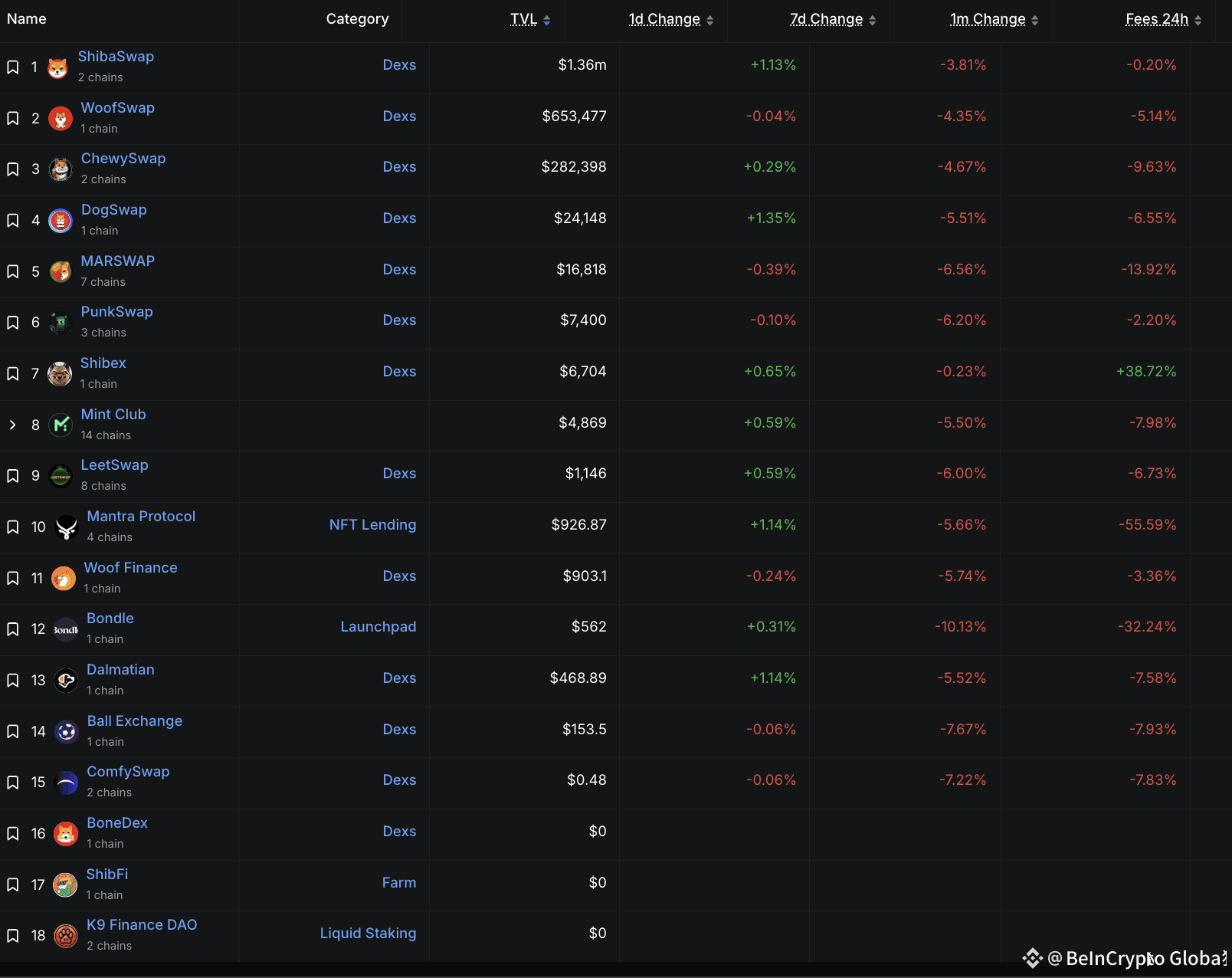Bookmark PunkSwap in row 6
1232x978 pixels.
click(13, 323)
